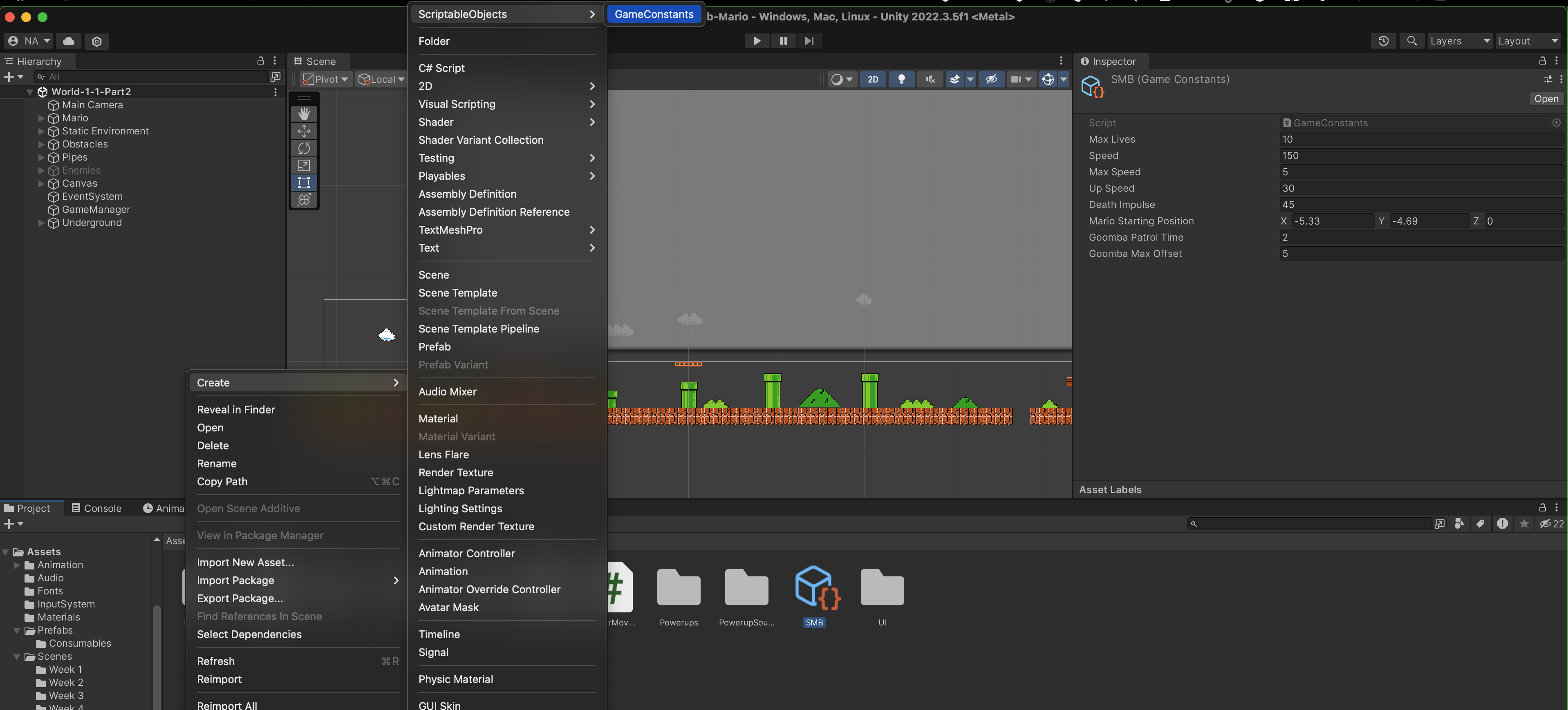Expand the Mario hierarchy object

(41, 118)
